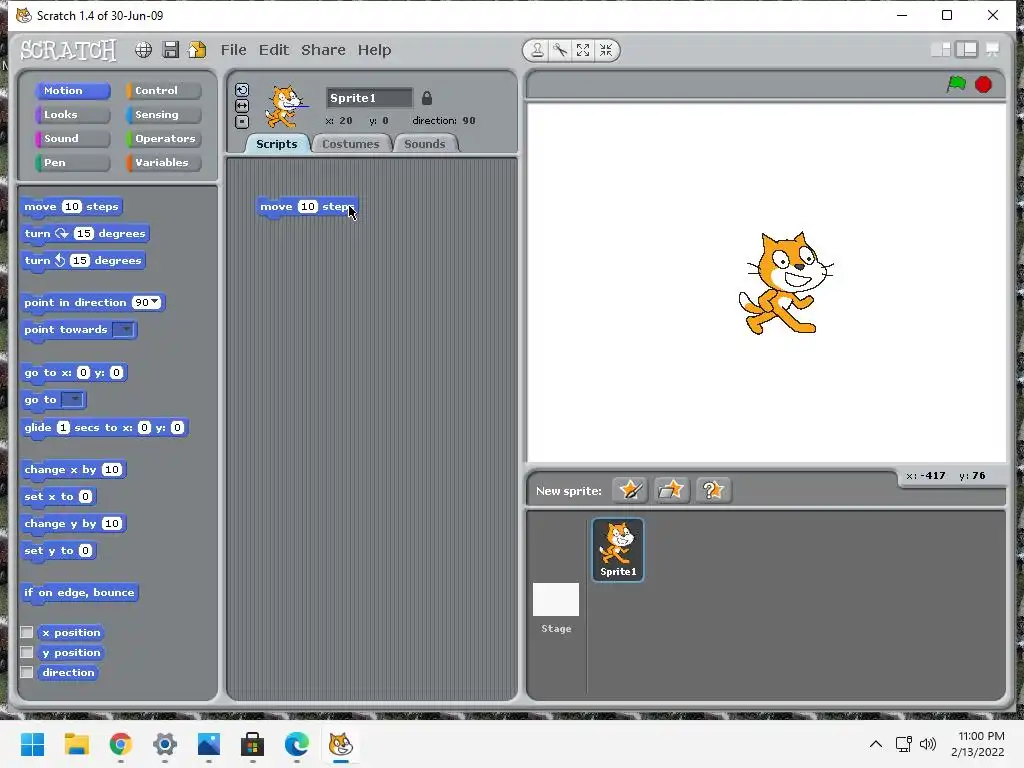
Task: Open the point towards target dropdown
Action: coord(123,330)
